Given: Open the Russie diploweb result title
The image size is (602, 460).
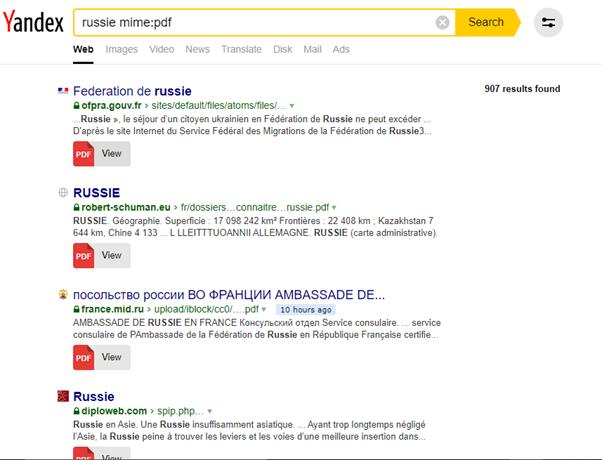Looking at the screenshot, I should [94, 396].
